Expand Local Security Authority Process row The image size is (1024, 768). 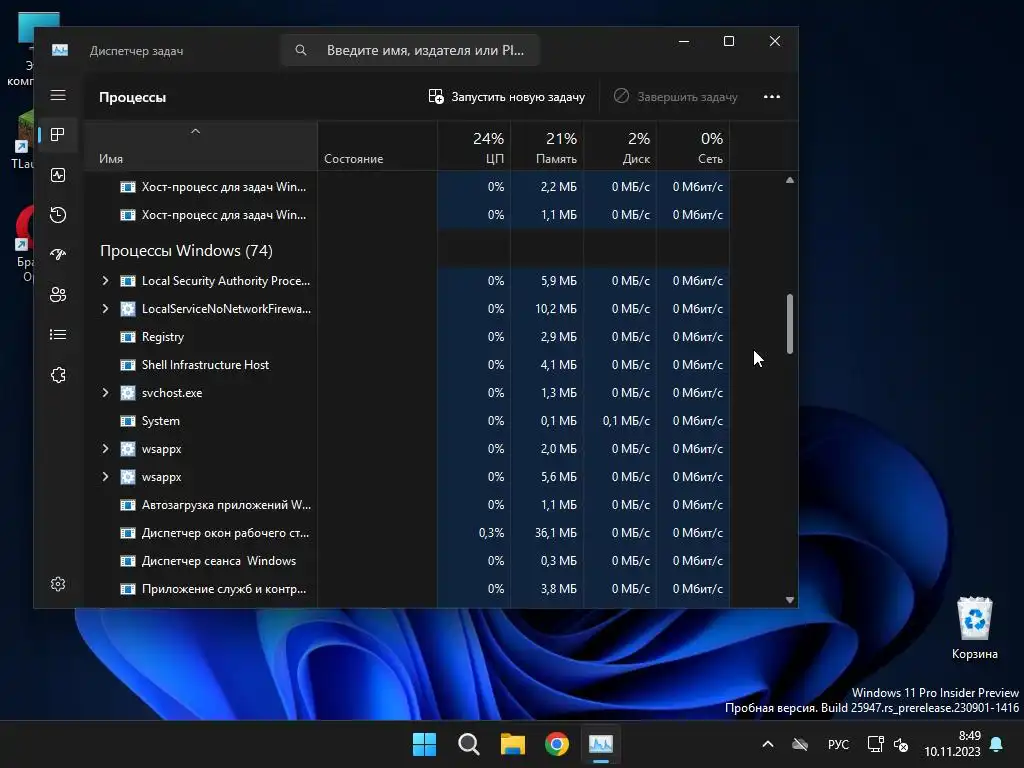(x=105, y=281)
